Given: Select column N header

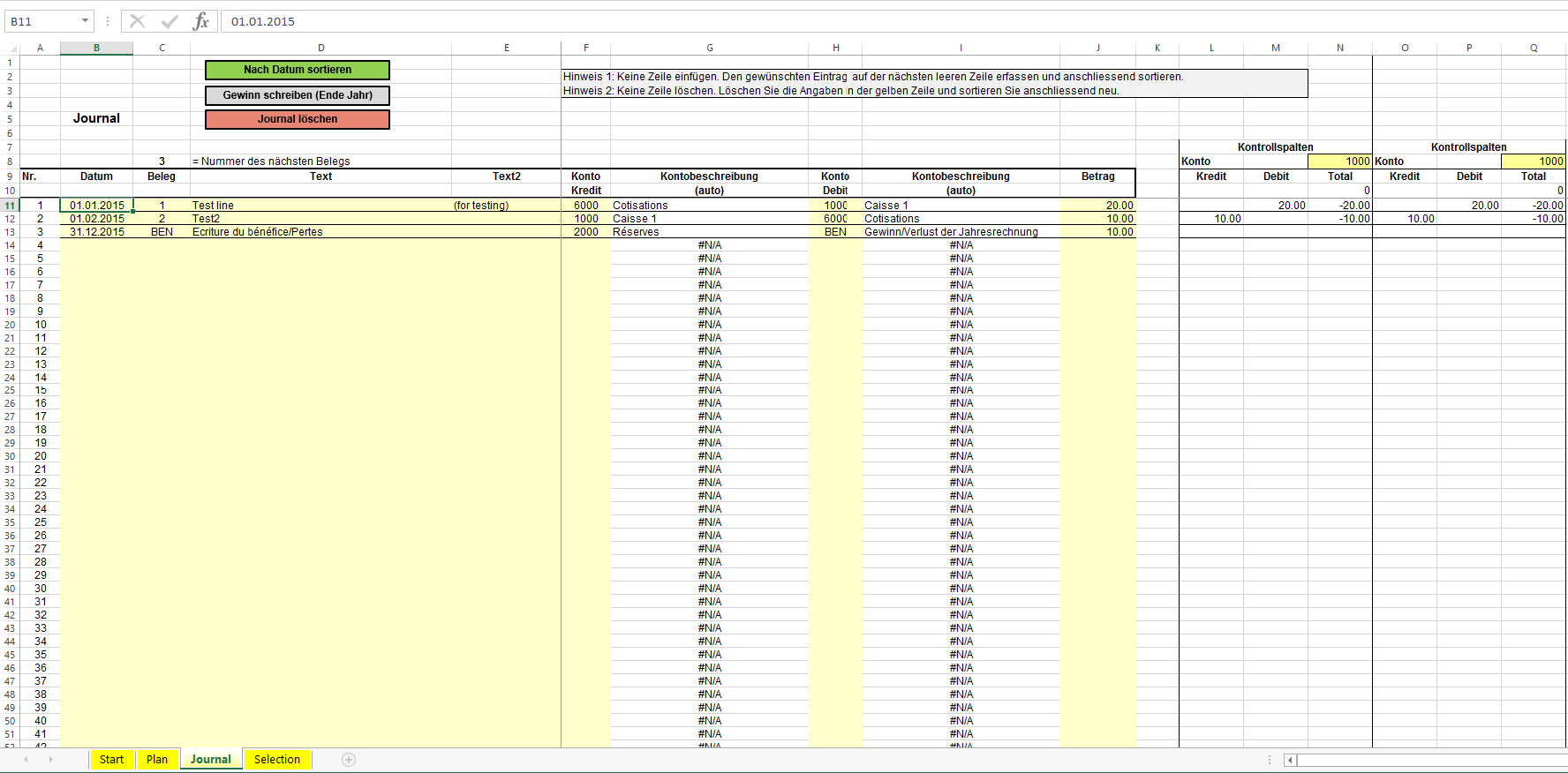Looking at the screenshot, I should [x=1339, y=48].
